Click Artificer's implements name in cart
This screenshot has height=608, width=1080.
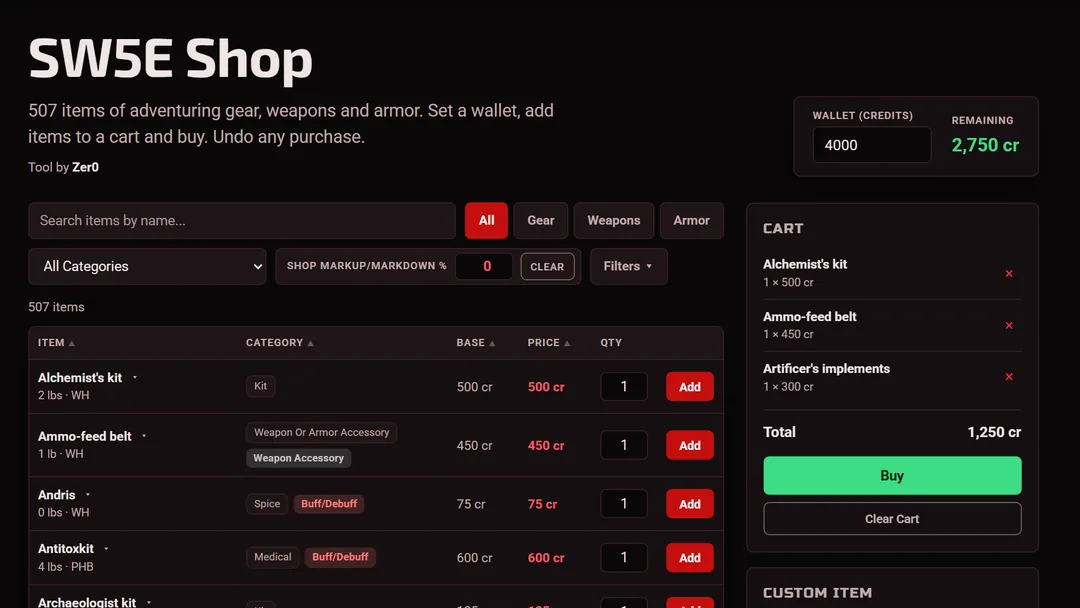coord(826,368)
